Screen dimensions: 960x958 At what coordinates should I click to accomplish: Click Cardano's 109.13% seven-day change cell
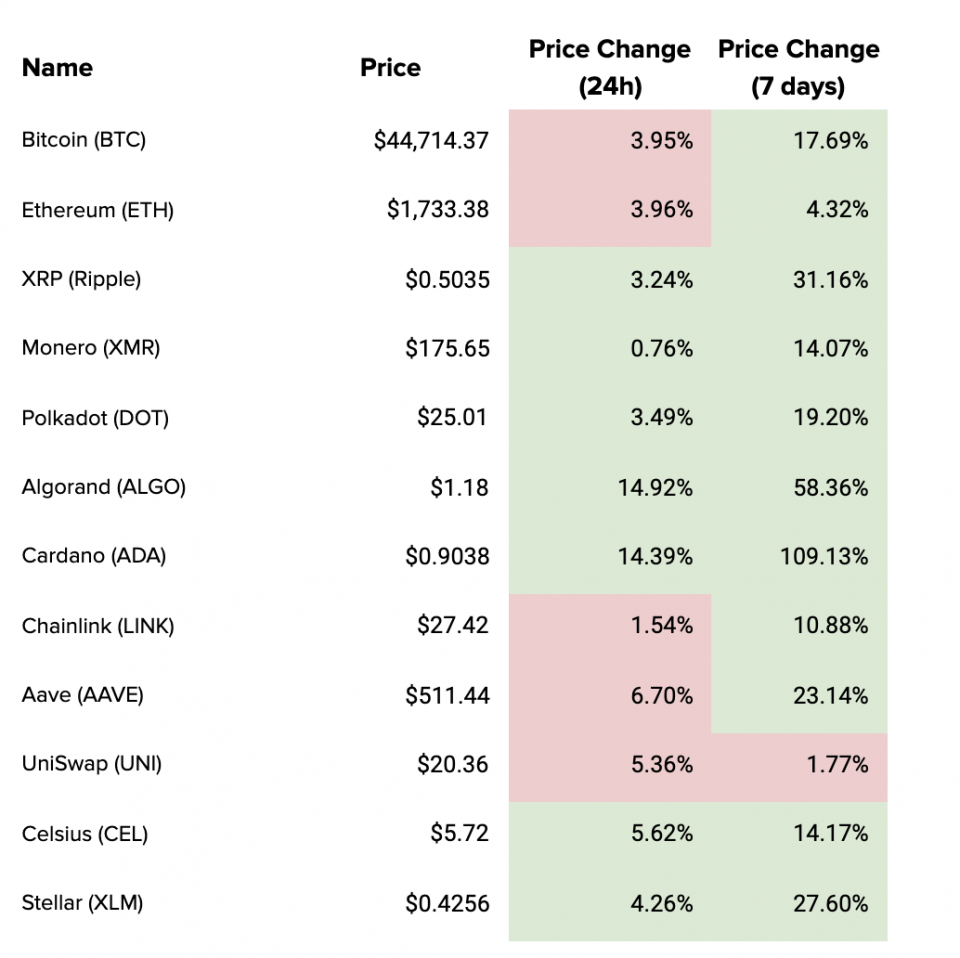[824, 557]
